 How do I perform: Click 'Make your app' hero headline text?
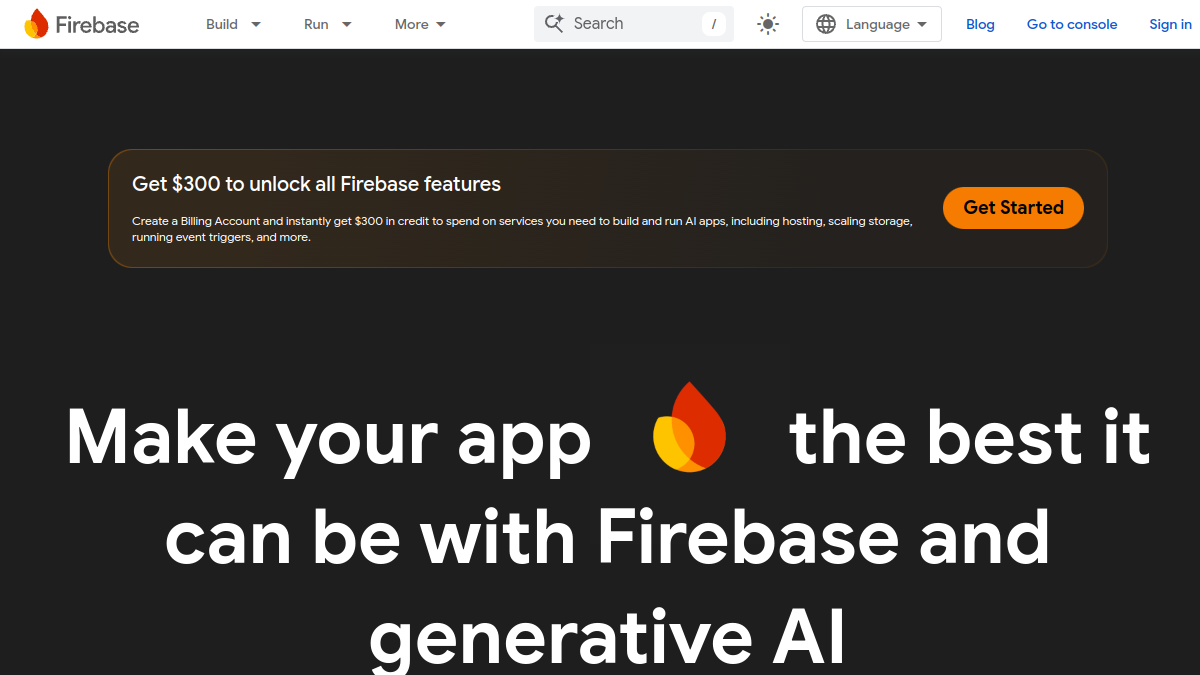(329, 440)
